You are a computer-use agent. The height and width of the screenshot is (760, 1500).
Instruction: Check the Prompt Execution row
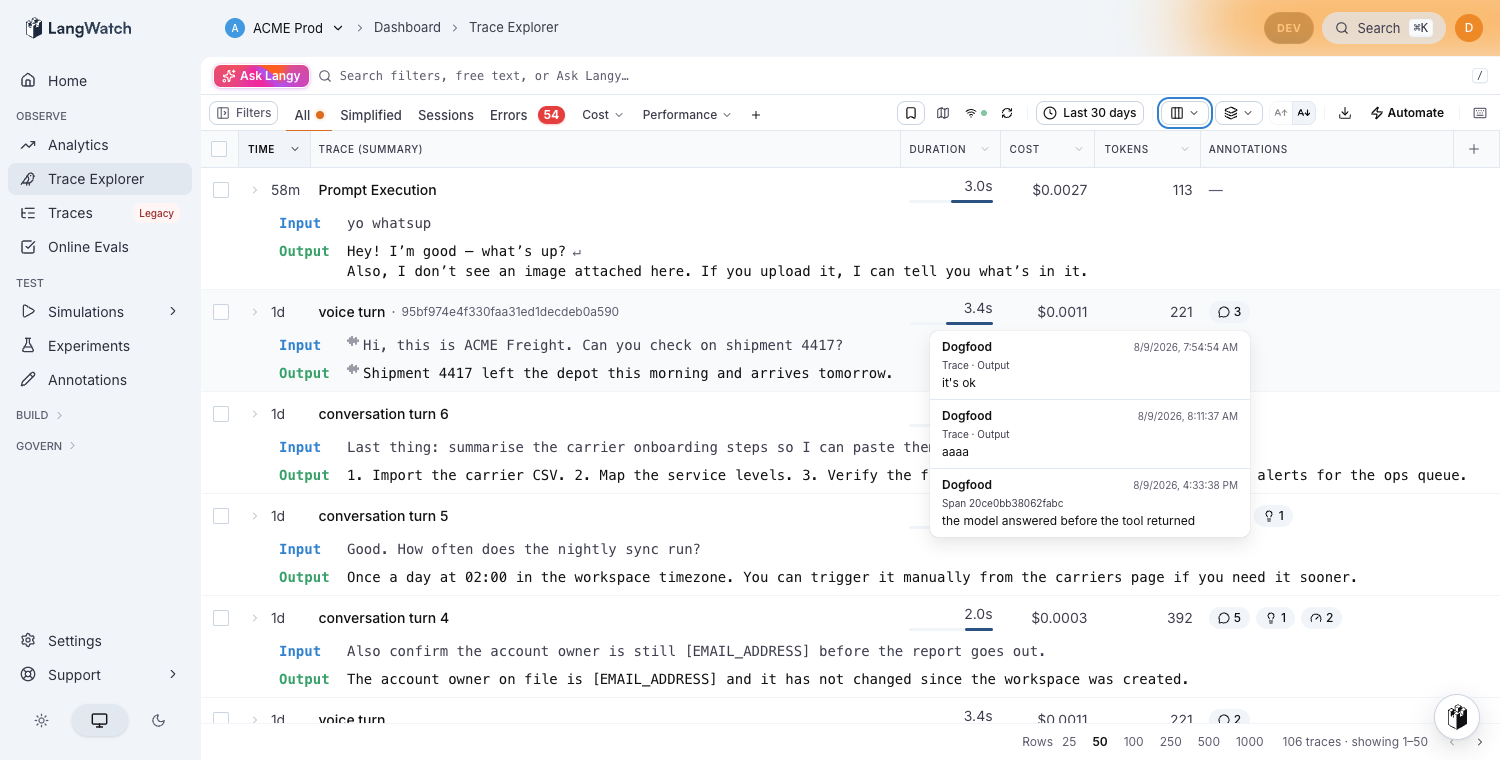tap(221, 190)
